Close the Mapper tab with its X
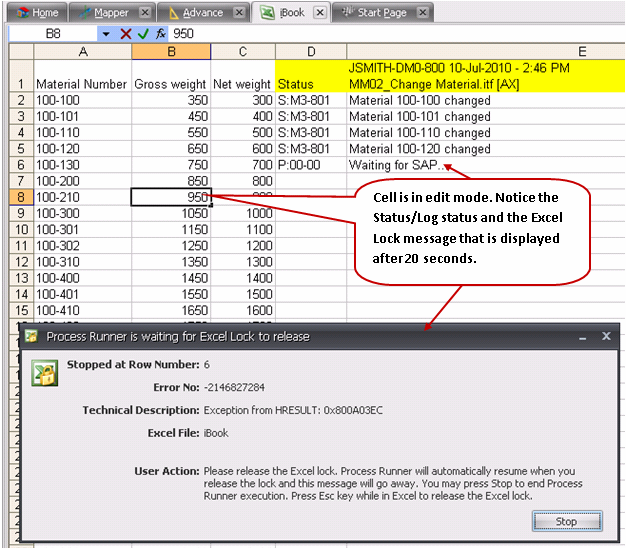Screen dimensions: 627x548 tap(146, 13)
